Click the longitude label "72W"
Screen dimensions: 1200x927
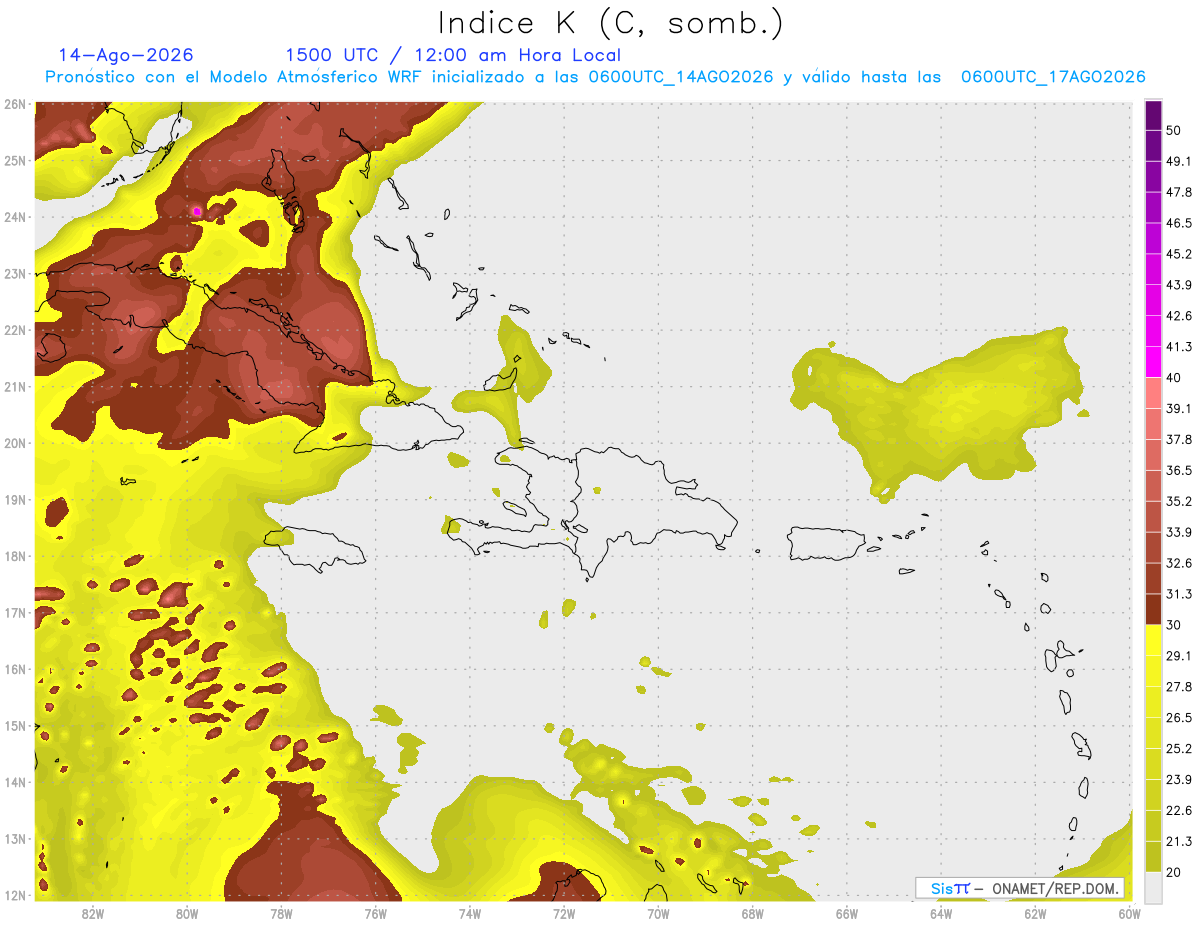click(564, 914)
